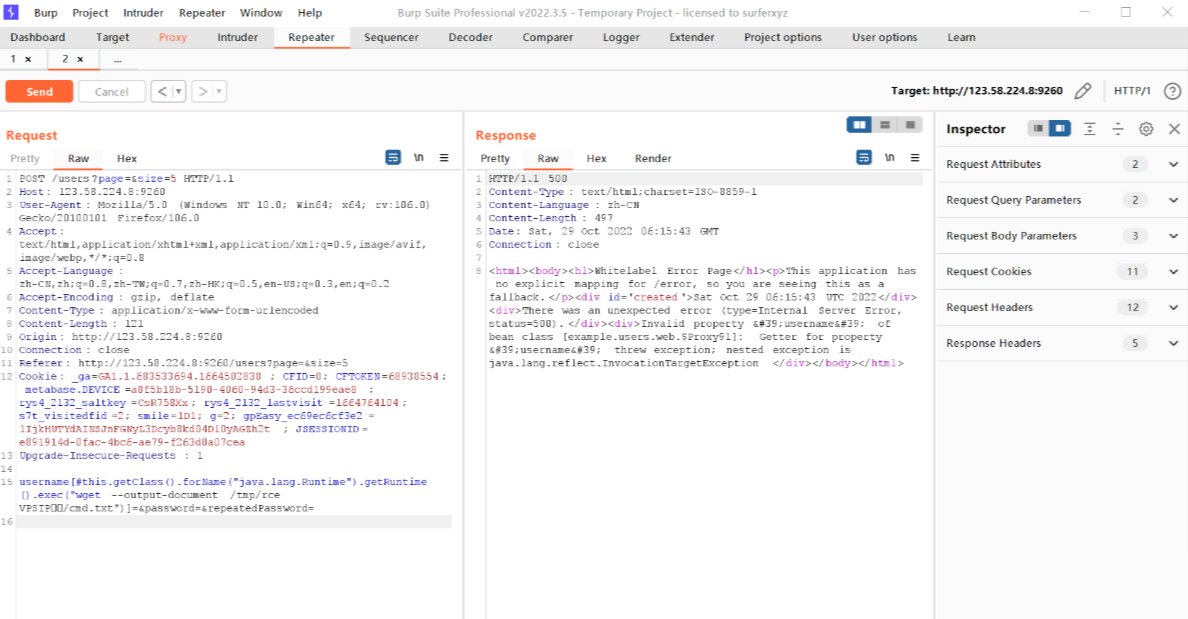Select Response Hex view tab
Image resolution: width=1188 pixels, height=619 pixels.
point(596,158)
